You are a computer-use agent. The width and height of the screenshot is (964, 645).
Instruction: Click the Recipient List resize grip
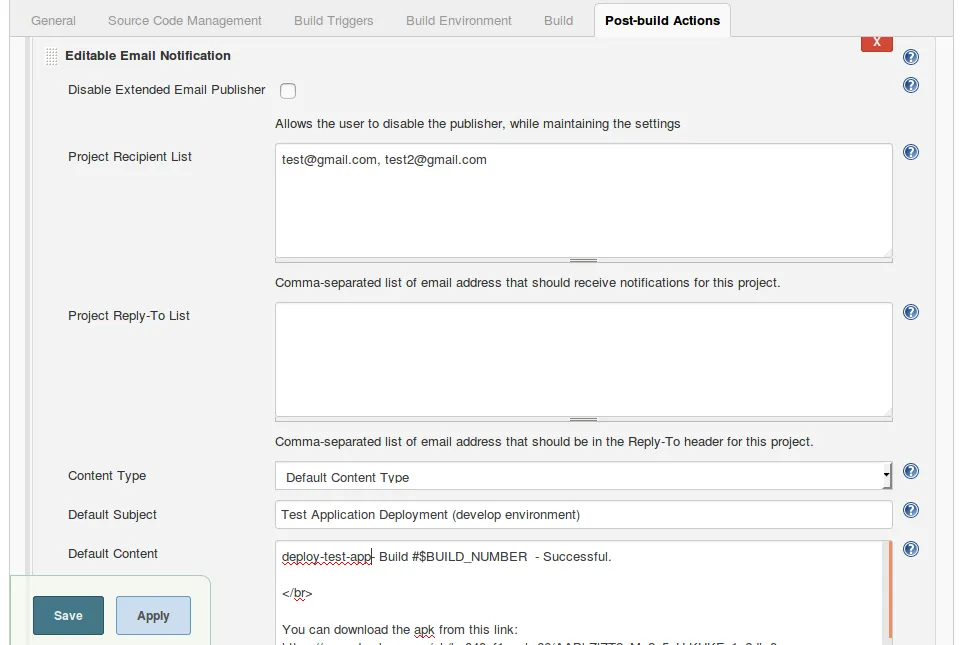[x=583, y=260]
